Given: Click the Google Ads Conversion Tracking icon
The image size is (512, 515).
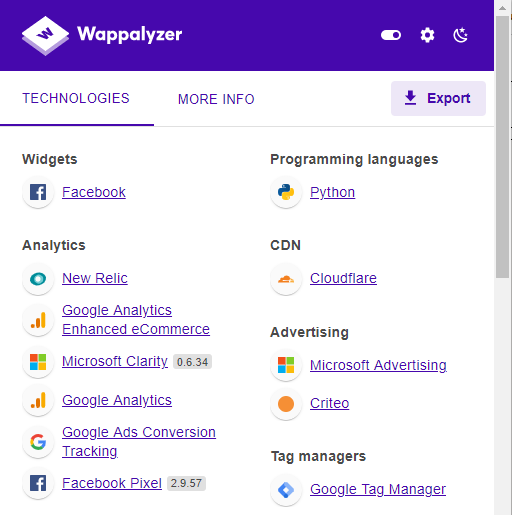Looking at the screenshot, I should coord(38,442).
